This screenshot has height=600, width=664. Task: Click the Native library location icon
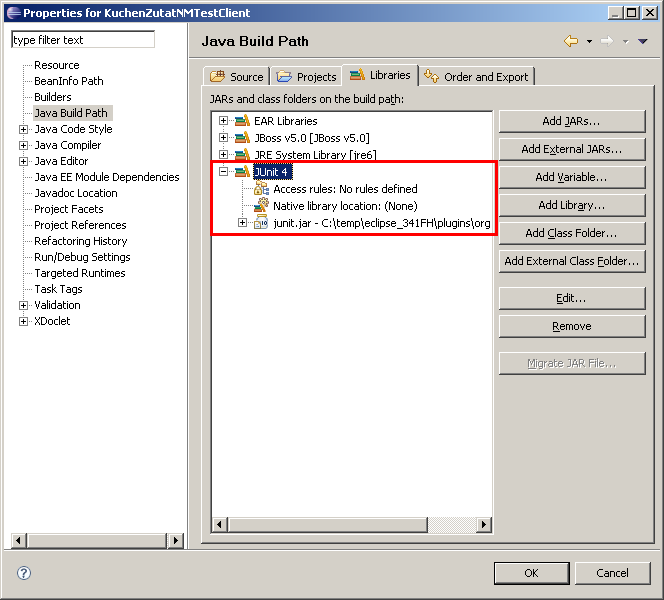[261, 206]
